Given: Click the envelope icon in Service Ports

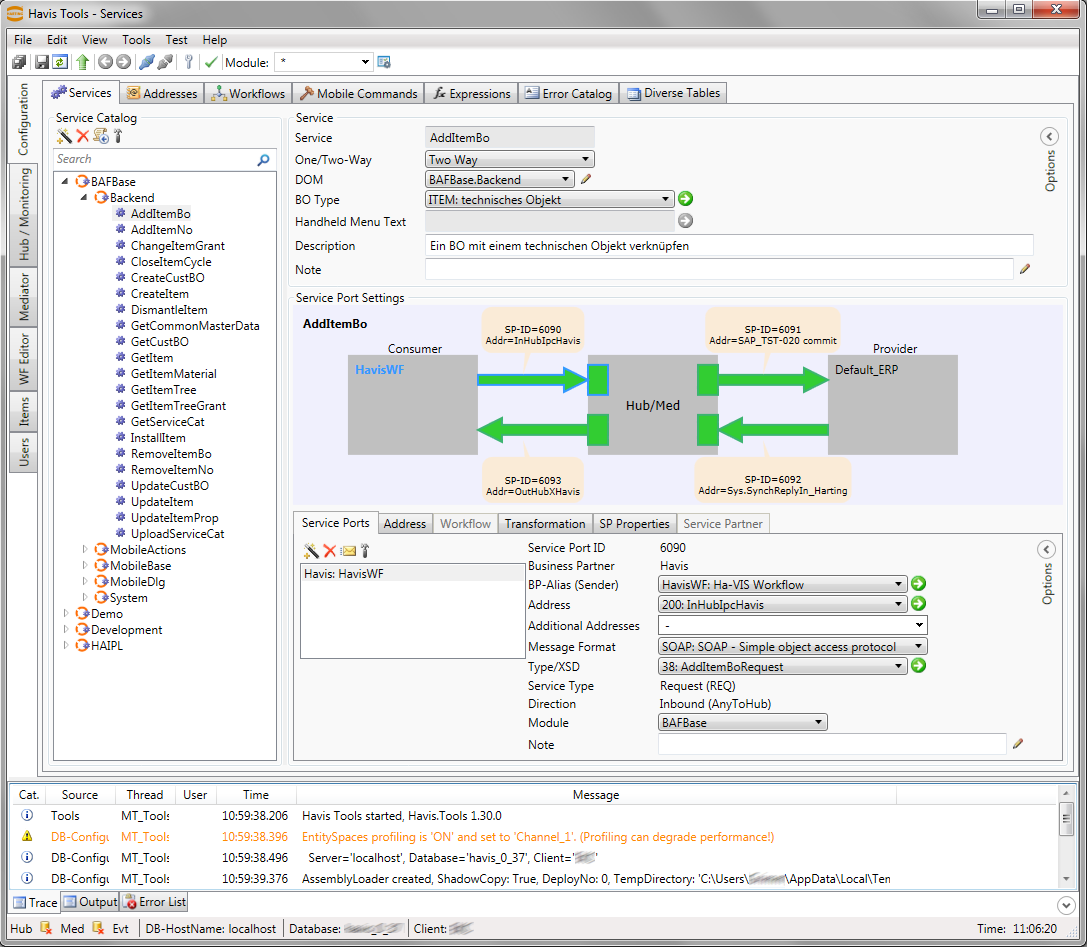Looking at the screenshot, I should pyautogui.click(x=348, y=551).
